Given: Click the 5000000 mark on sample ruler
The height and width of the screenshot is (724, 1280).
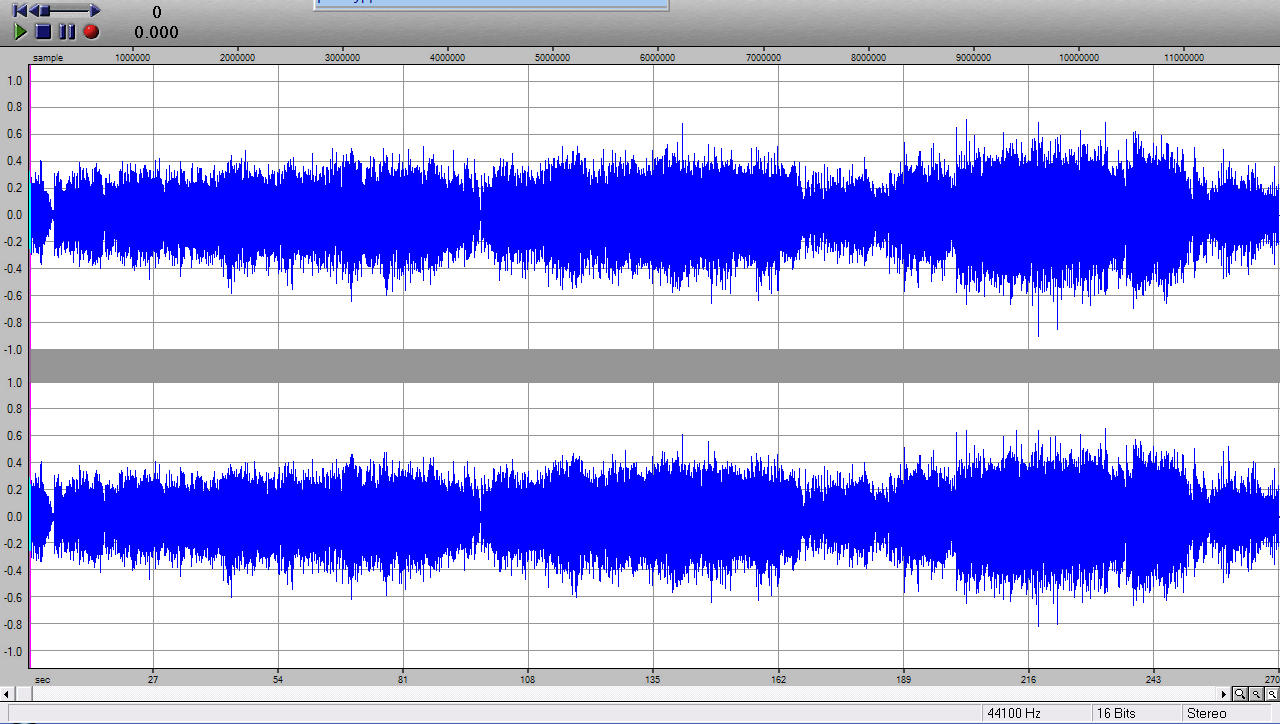Looking at the screenshot, I should click(552, 58).
